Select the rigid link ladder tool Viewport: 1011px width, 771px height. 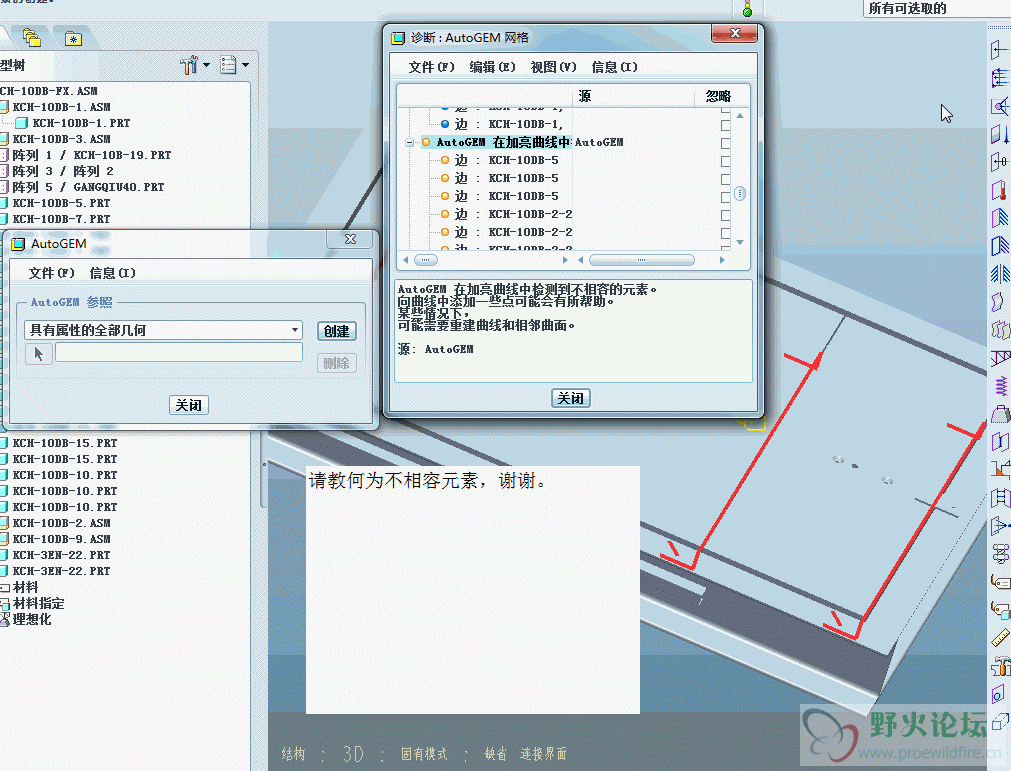(x=999, y=498)
